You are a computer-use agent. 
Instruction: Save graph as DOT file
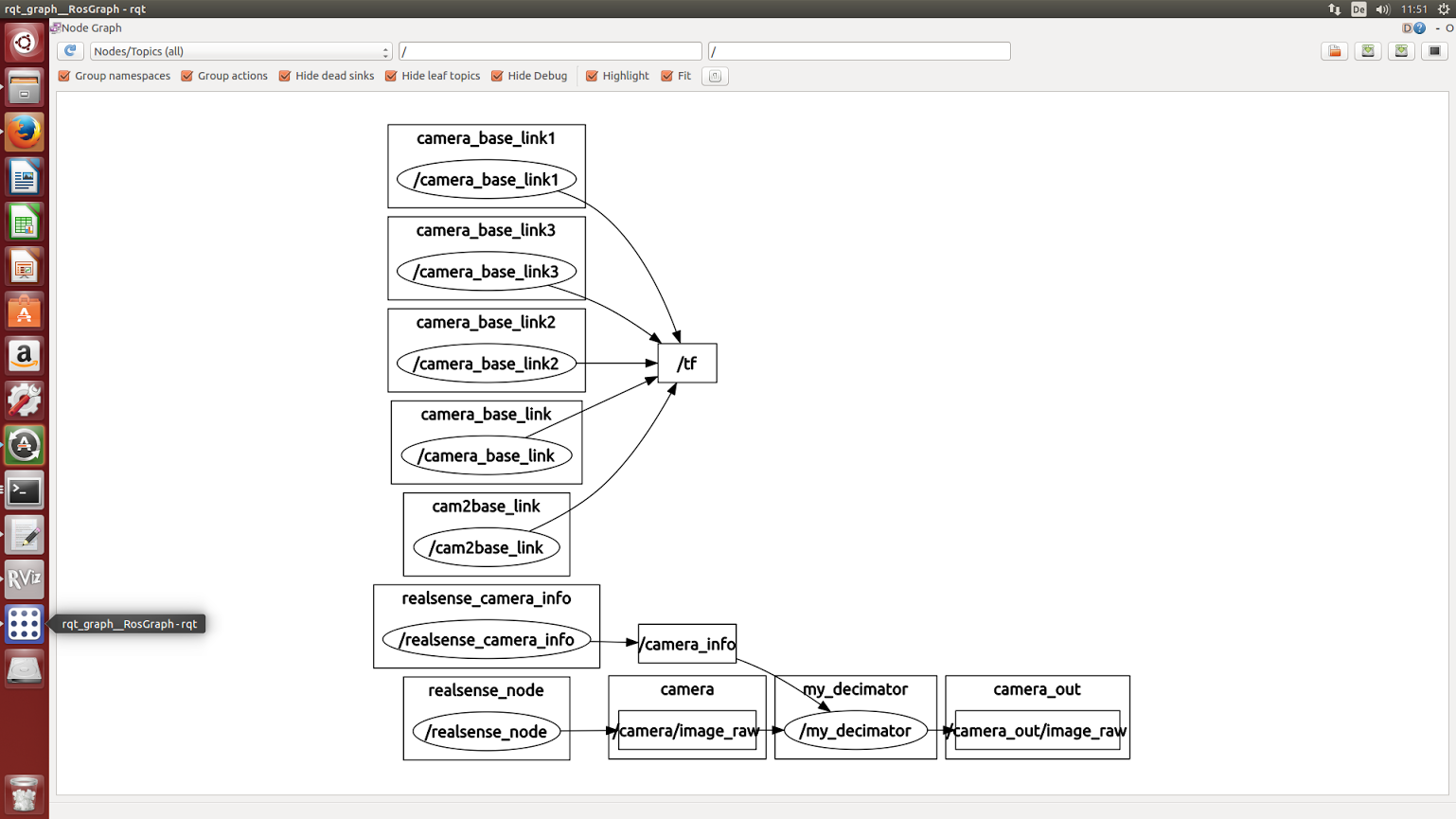click(1368, 51)
